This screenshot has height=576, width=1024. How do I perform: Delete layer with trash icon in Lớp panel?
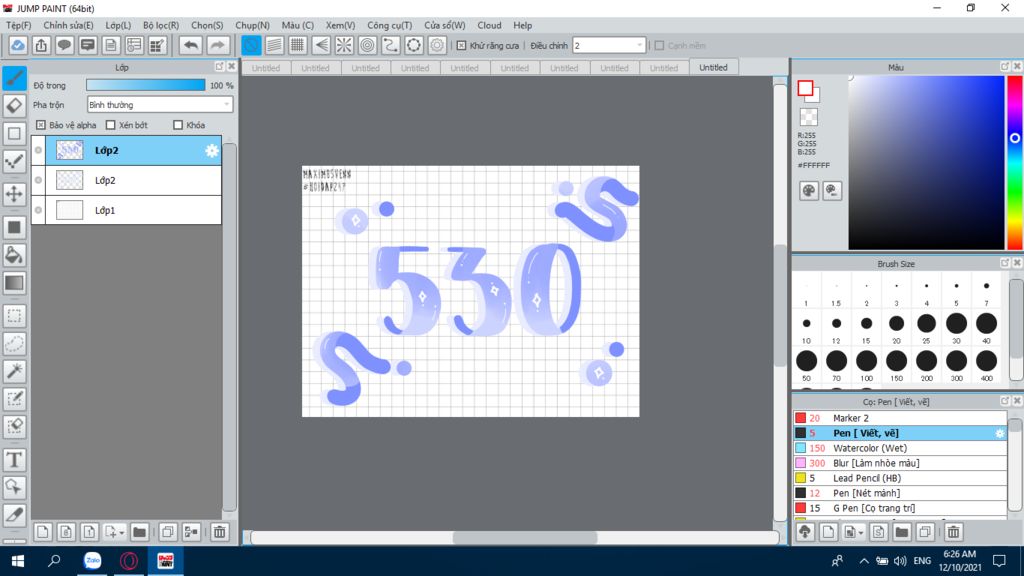tap(219, 532)
